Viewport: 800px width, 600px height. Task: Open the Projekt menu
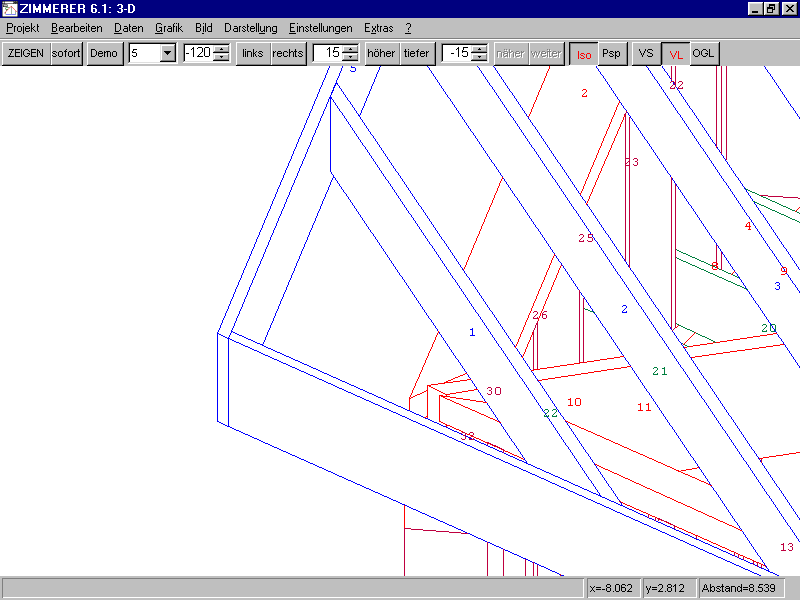coord(22,28)
